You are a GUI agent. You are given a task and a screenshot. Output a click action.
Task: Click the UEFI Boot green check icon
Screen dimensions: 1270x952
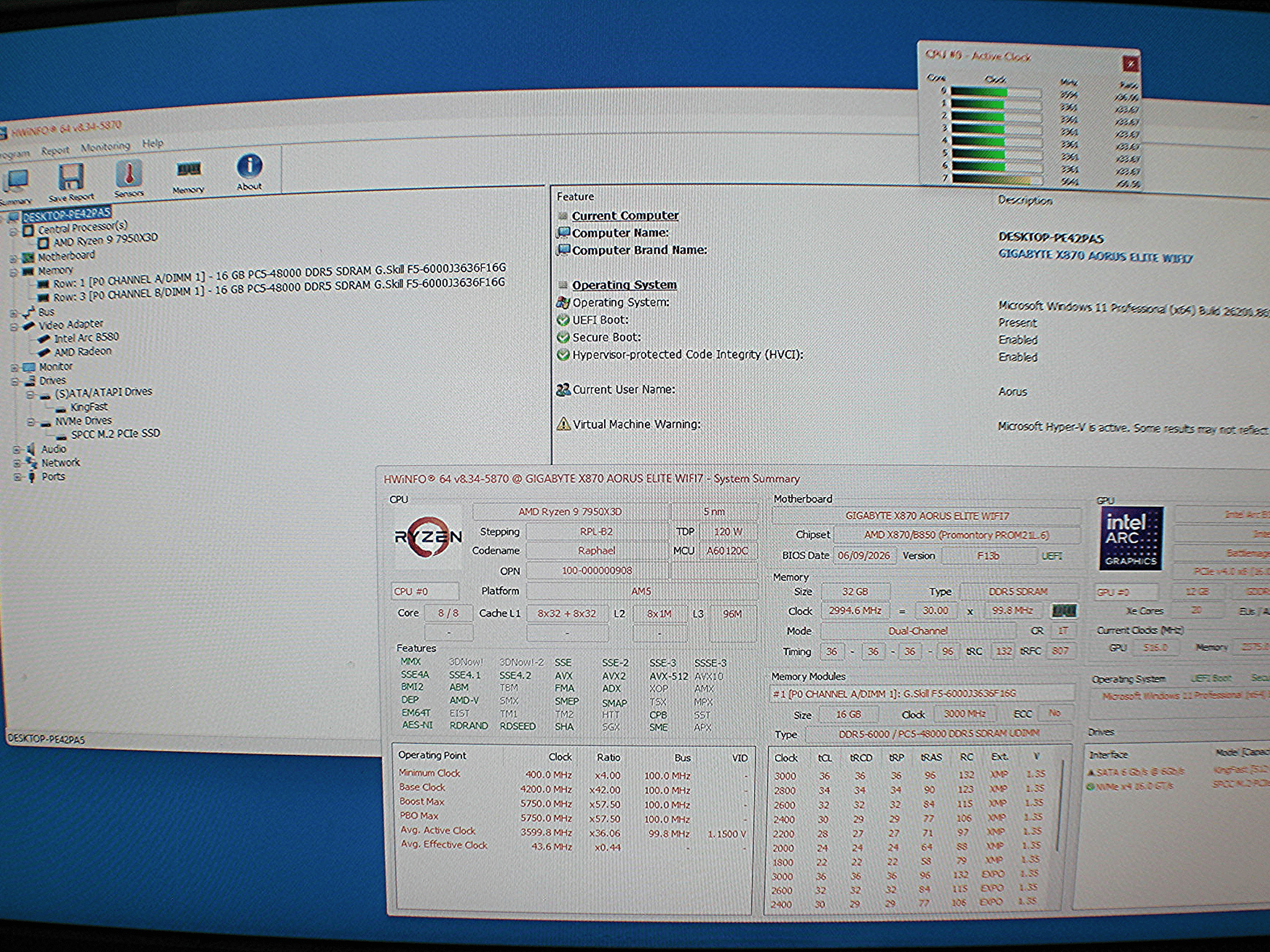point(563,320)
